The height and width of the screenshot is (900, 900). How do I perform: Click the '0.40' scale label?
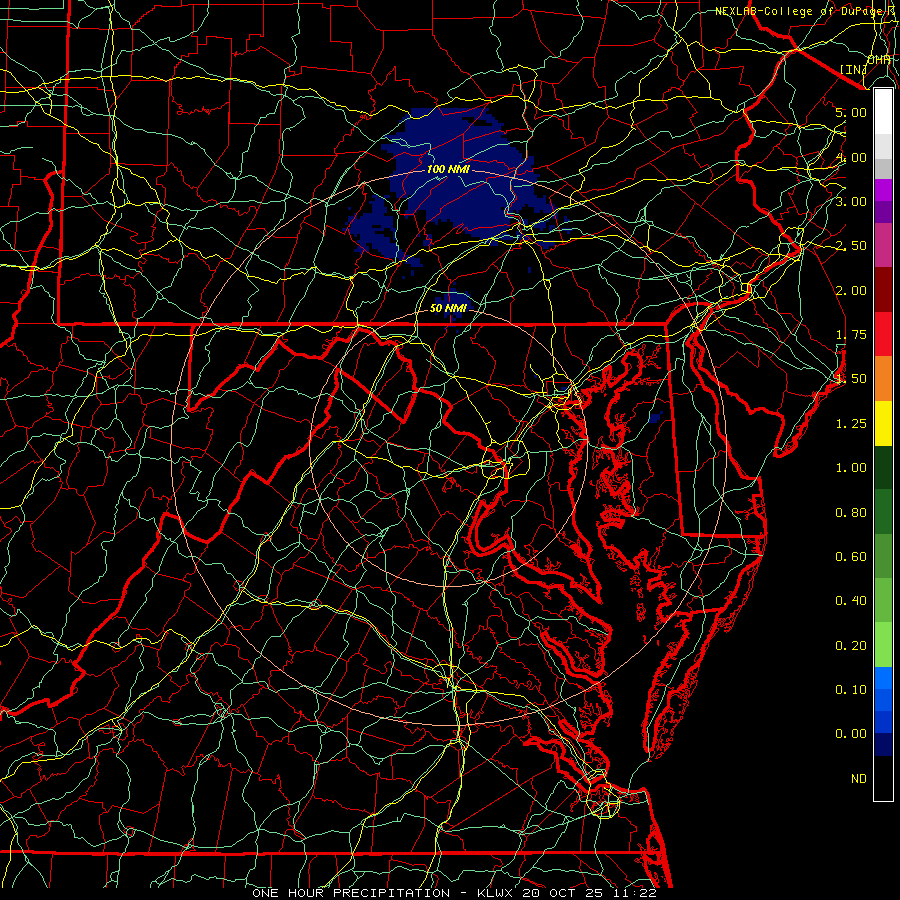(x=851, y=601)
